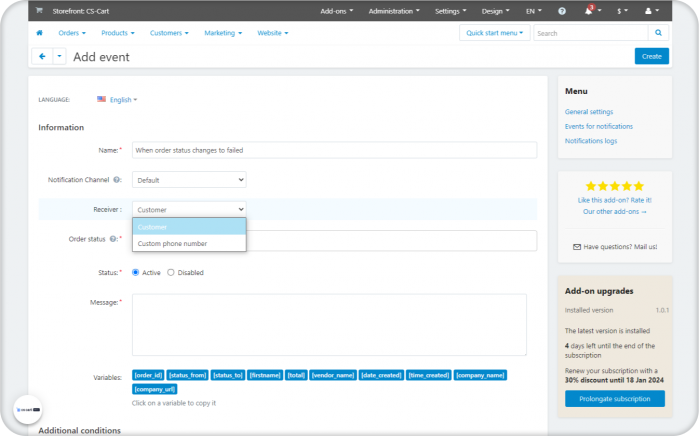
Task: Copy the [time_created] variable
Action: (x=429, y=375)
